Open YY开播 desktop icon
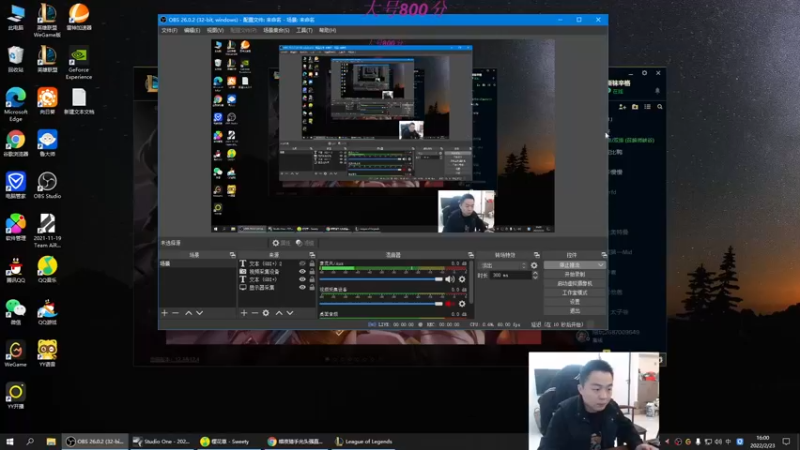The width and height of the screenshot is (800, 450). click(15, 396)
